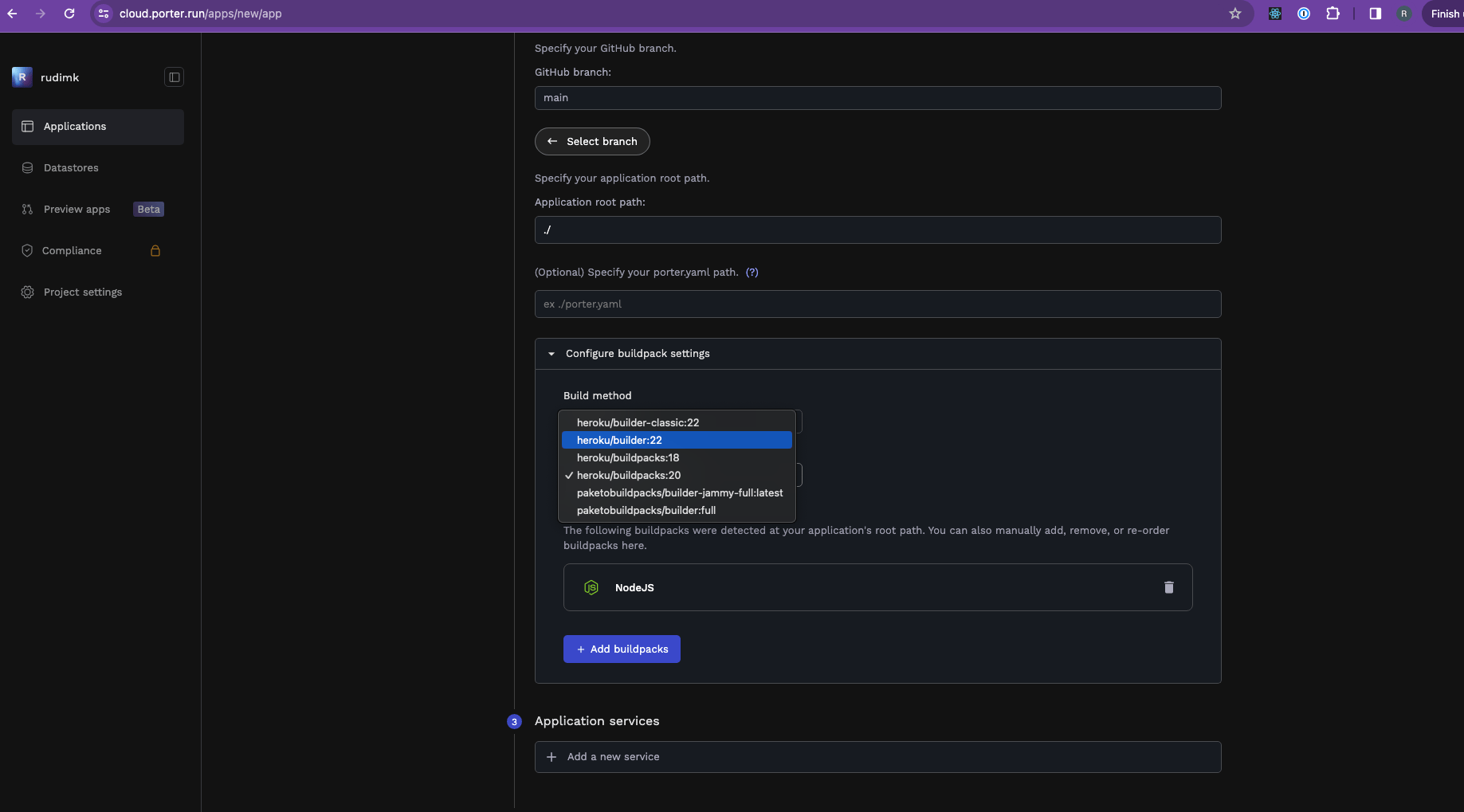
Task: Select the checked heroku/buildpacks:20 option
Action: pyautogui.click(x=629, y=475)
